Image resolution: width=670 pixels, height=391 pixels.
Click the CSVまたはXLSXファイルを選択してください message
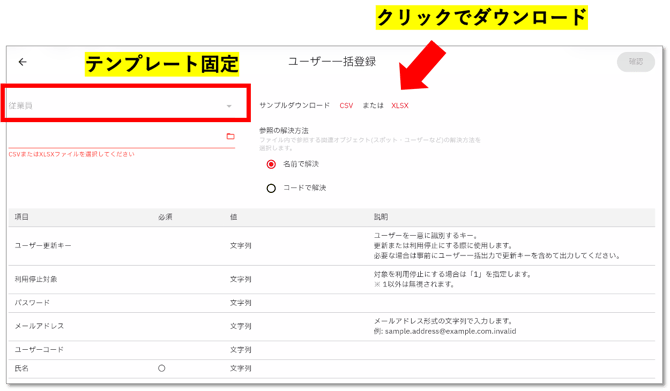click(71, 154)
